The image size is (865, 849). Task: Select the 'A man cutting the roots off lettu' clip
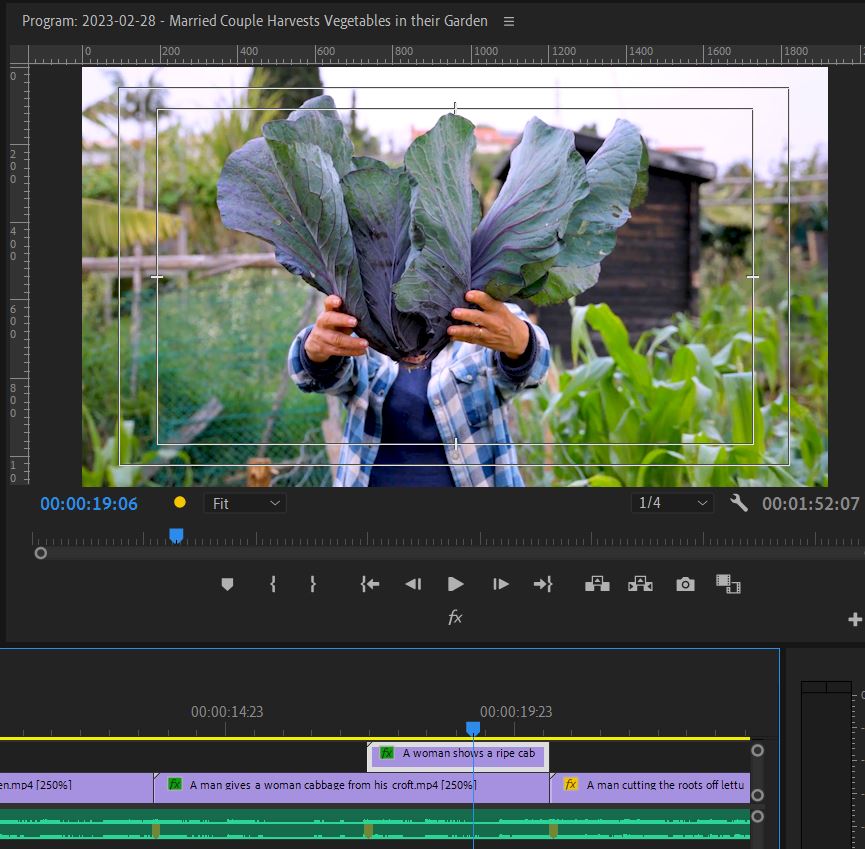click(x=650, y=787)
